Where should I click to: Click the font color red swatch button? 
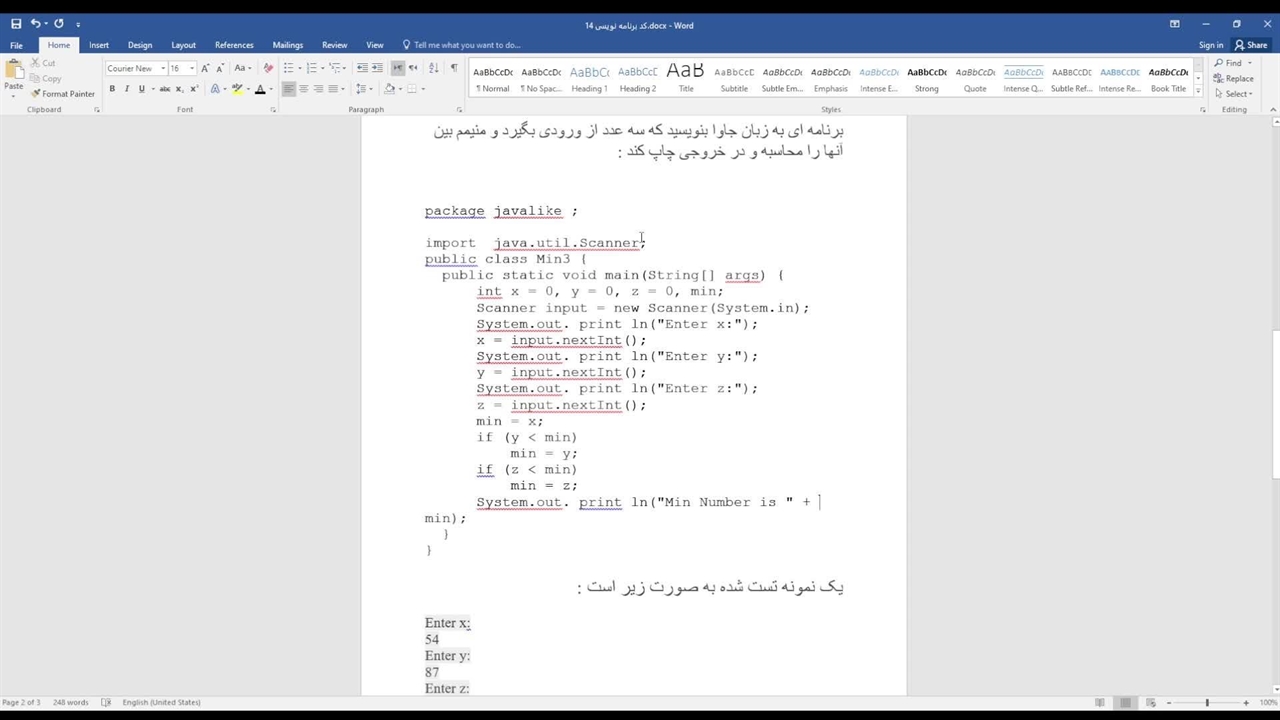point(259,89)
